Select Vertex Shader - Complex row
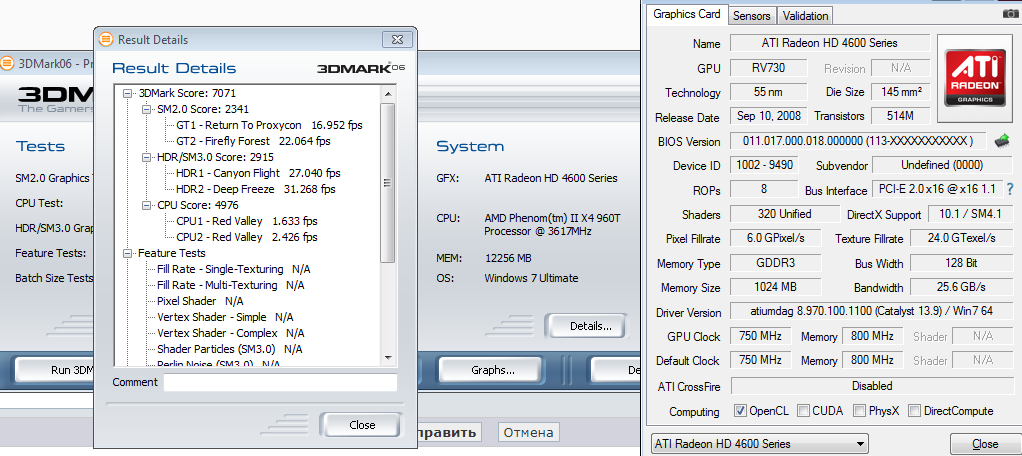This screenshot has height=456, width=1022. [230, 333]
